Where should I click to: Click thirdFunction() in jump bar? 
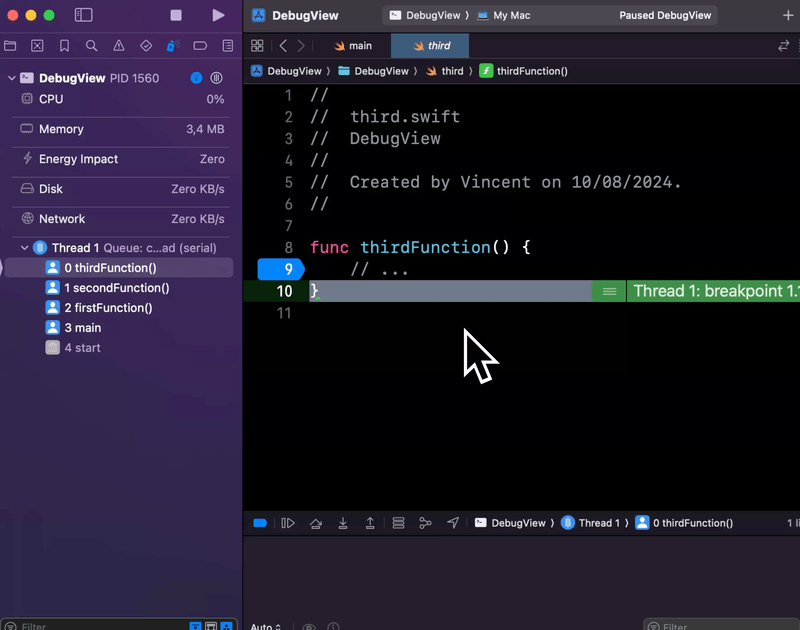[524, 71]
